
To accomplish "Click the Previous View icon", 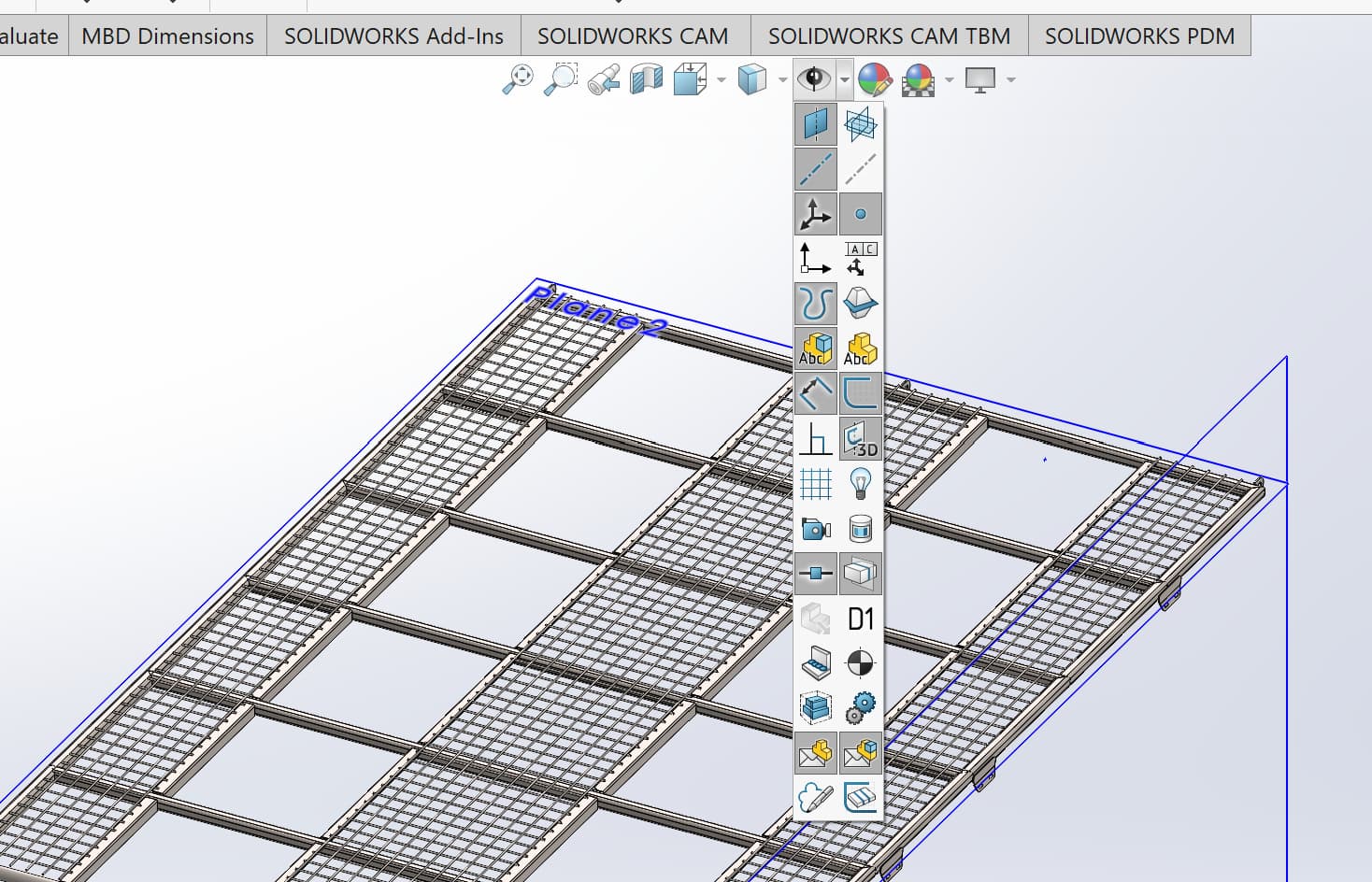I will point(604,79).
